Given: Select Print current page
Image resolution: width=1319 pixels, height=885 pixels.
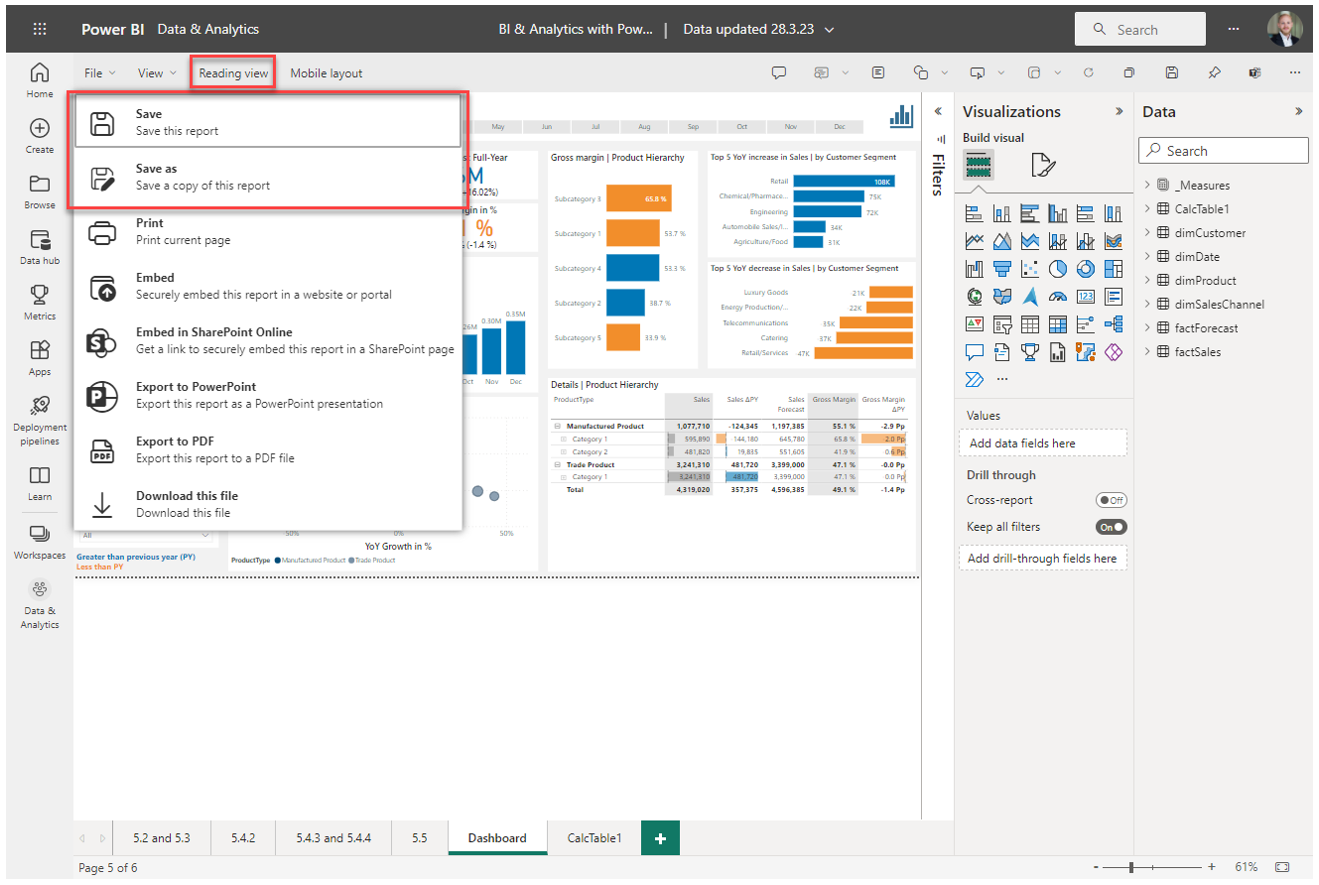Looking at the screenshot, I should pyautogui.click(x=268, y=231).
